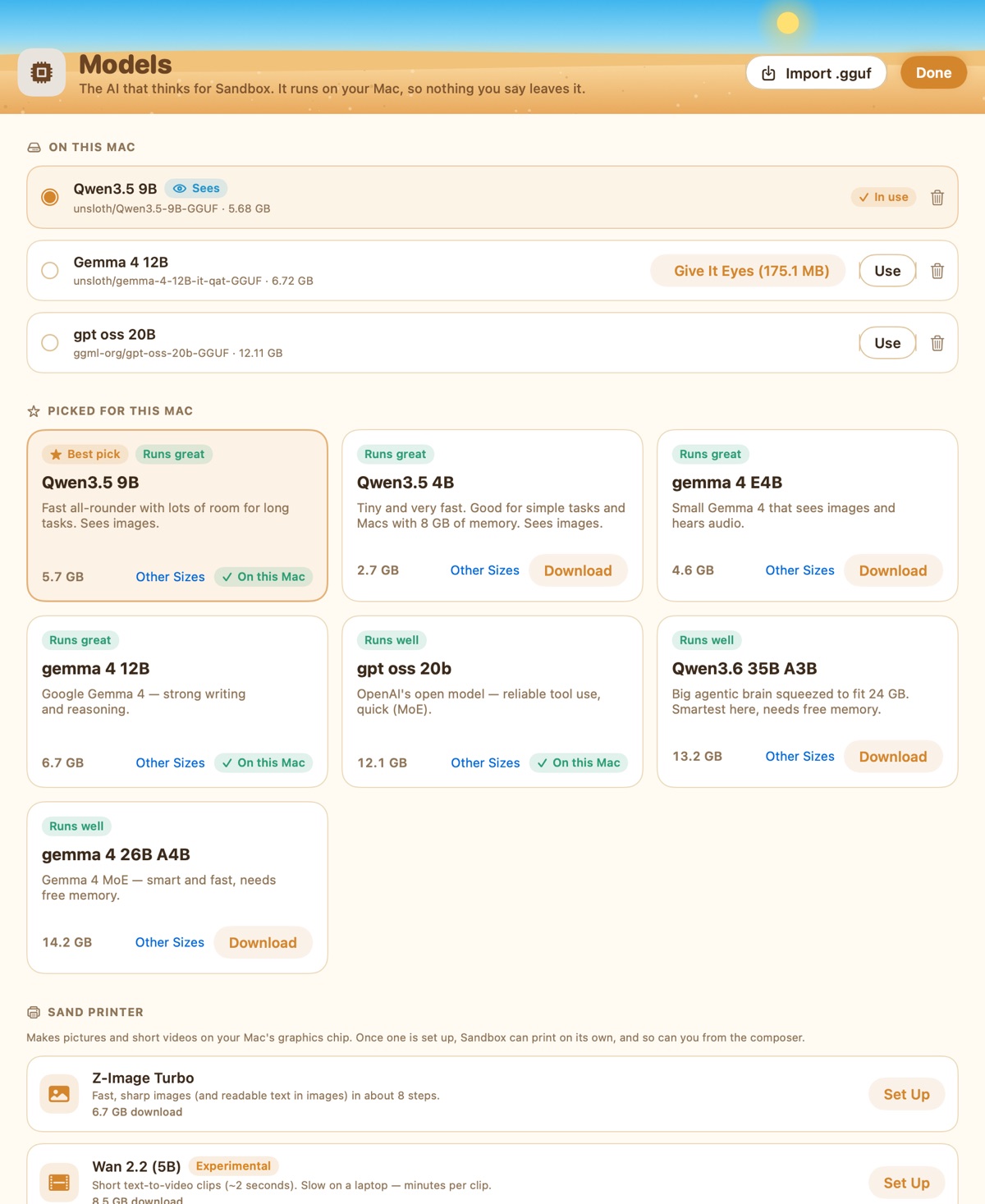Image resolution: width=985 pixels, height=1204 pixels.
Task: Click Runs well badge on gpt oss 20b card
Action: [392, 641]
